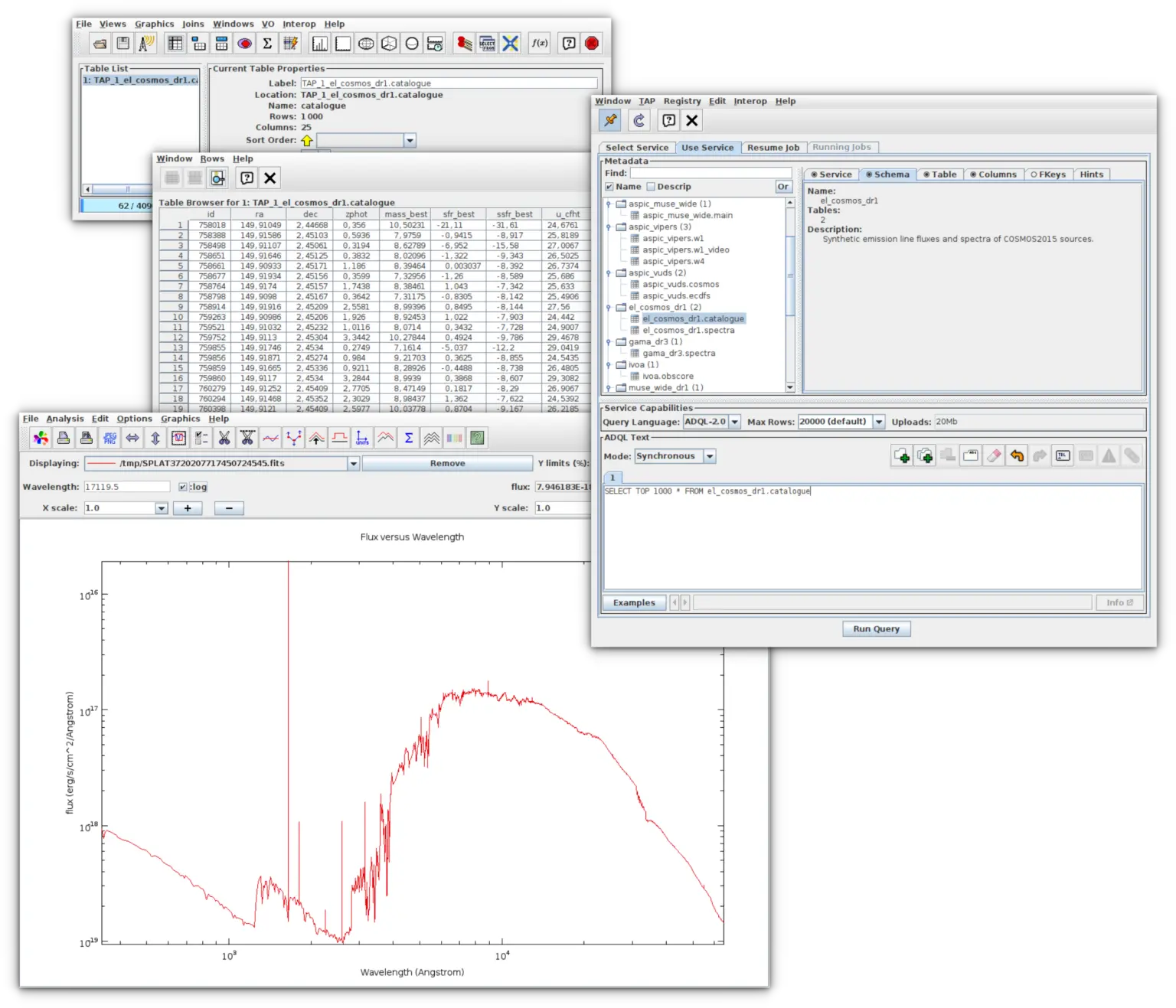Screen dimensions: 1176x1008
Task: Open the Max Rows dropdown
Action: [879, 422]
